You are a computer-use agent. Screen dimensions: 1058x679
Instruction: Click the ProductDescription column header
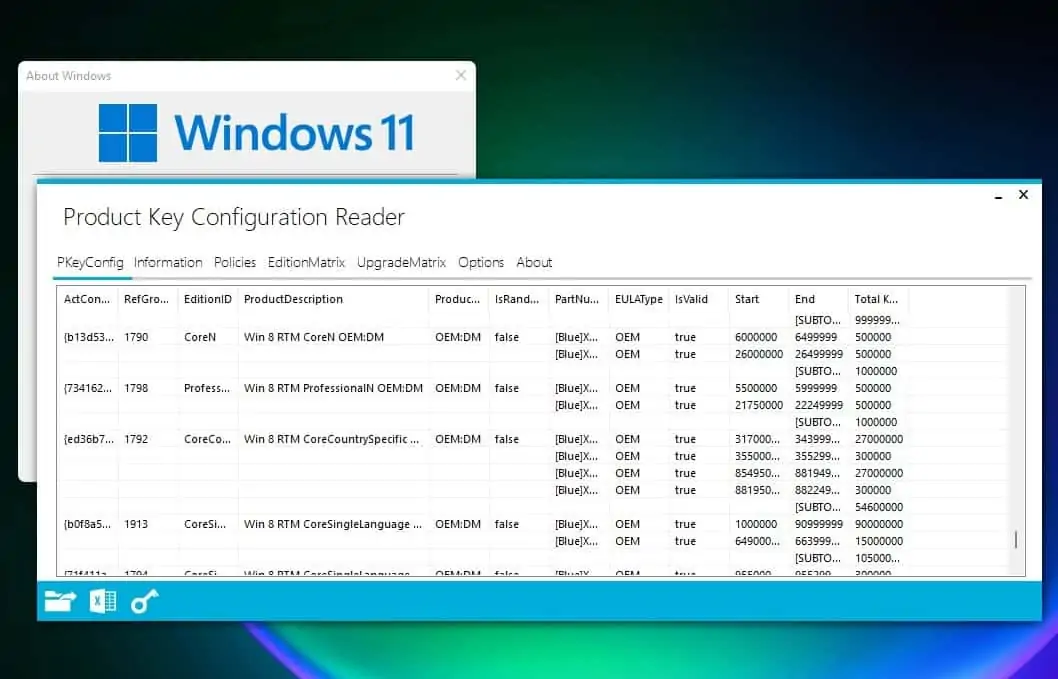296,299
